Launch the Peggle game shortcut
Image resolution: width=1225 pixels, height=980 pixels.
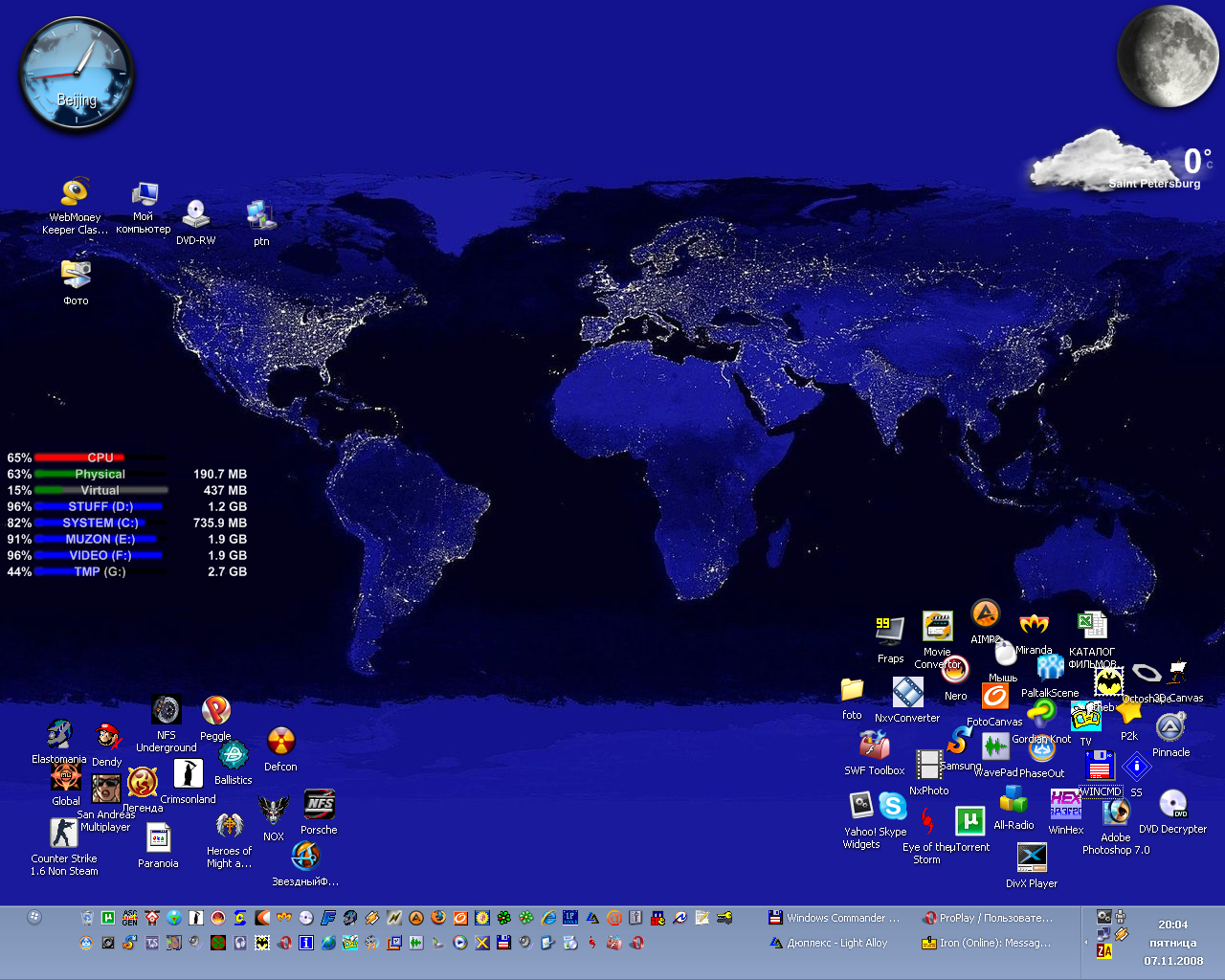click(x=215, y=711)
